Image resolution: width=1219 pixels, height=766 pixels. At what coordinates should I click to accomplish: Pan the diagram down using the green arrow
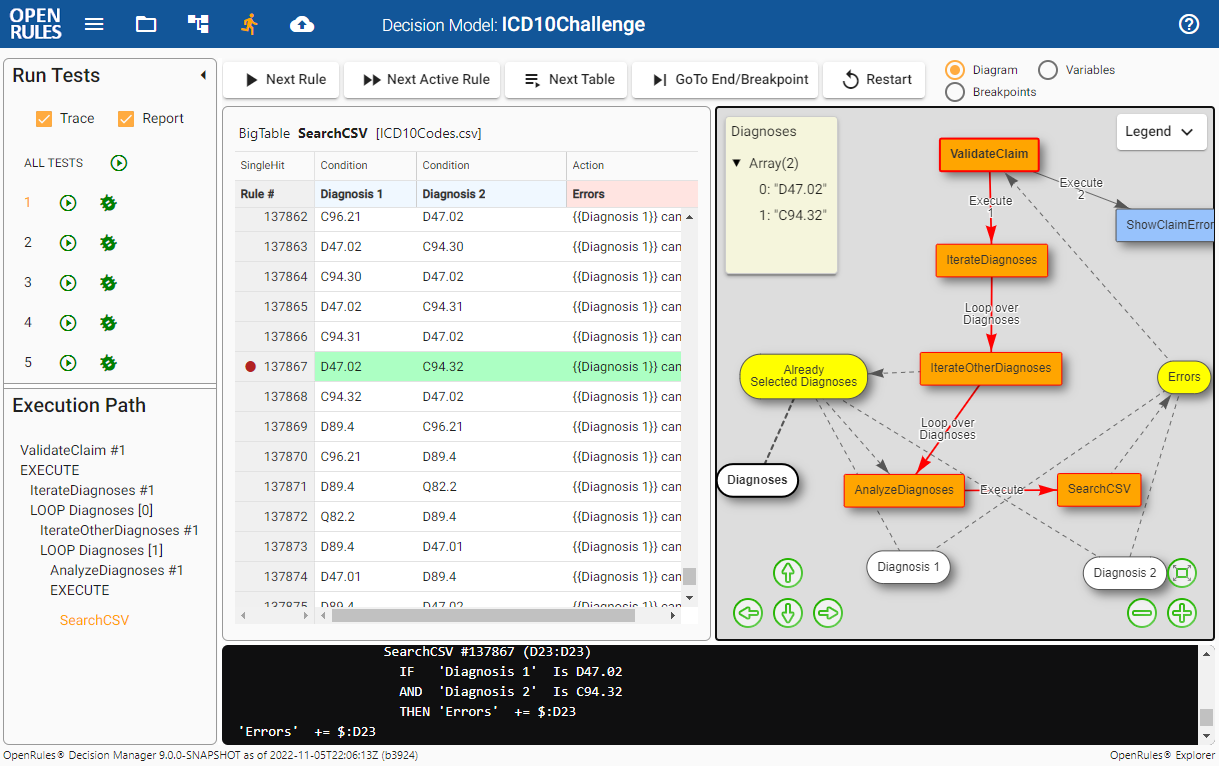tap(787, 613)
